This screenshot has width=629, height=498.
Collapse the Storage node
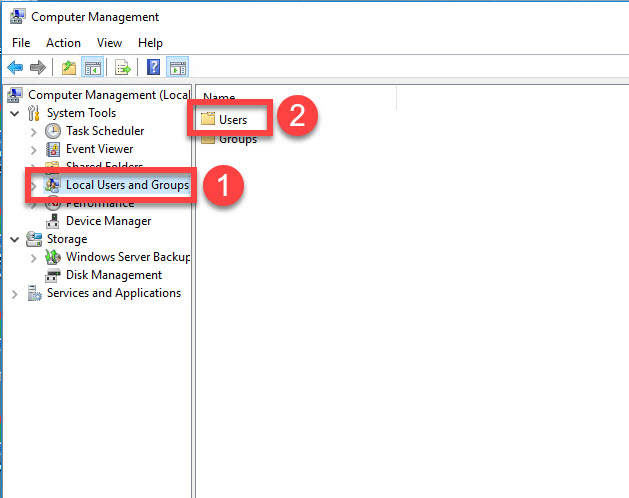click(x=14, y=239)
